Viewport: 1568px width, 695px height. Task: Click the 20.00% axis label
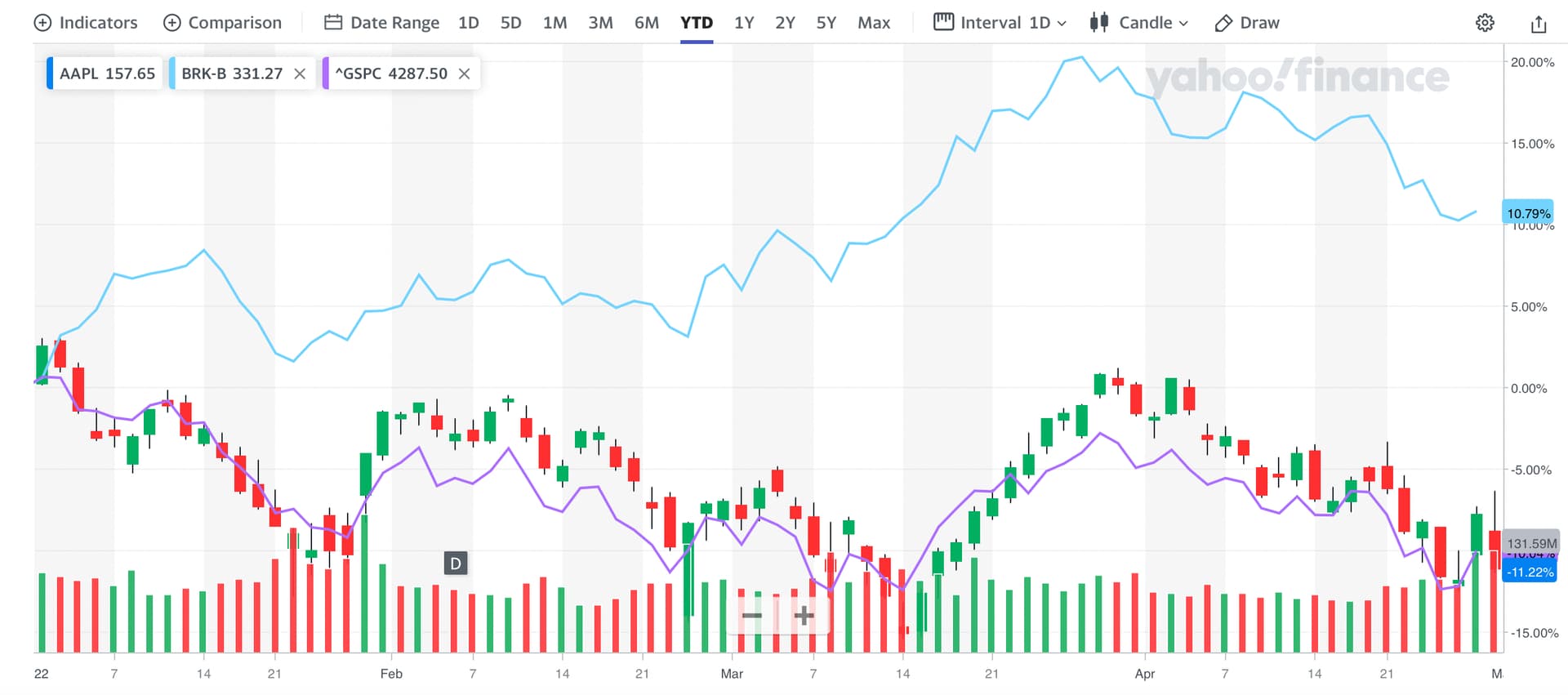pyautogui.click(x=1532, y=62)
